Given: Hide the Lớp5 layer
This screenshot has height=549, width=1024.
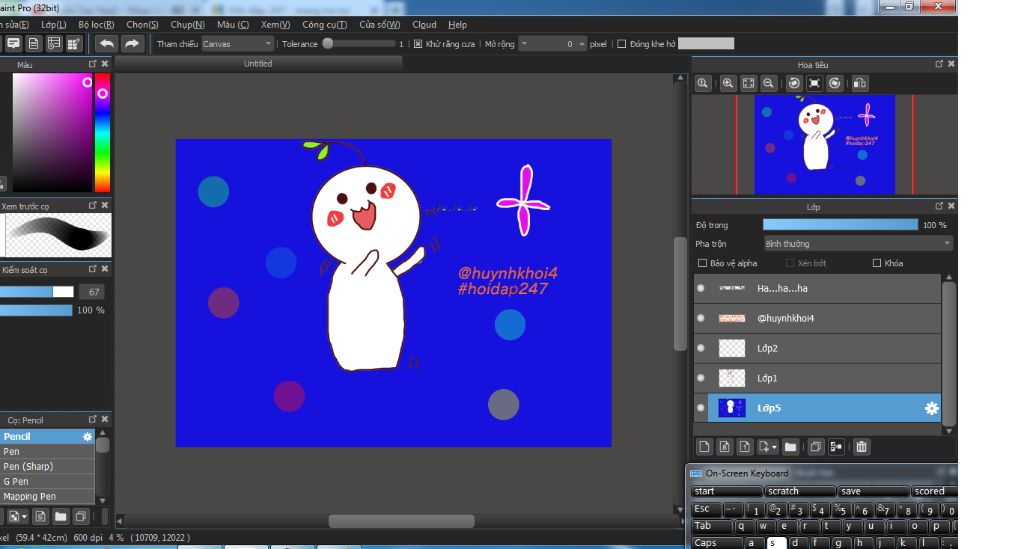Looking at the screenshot, I should (701, 408).
